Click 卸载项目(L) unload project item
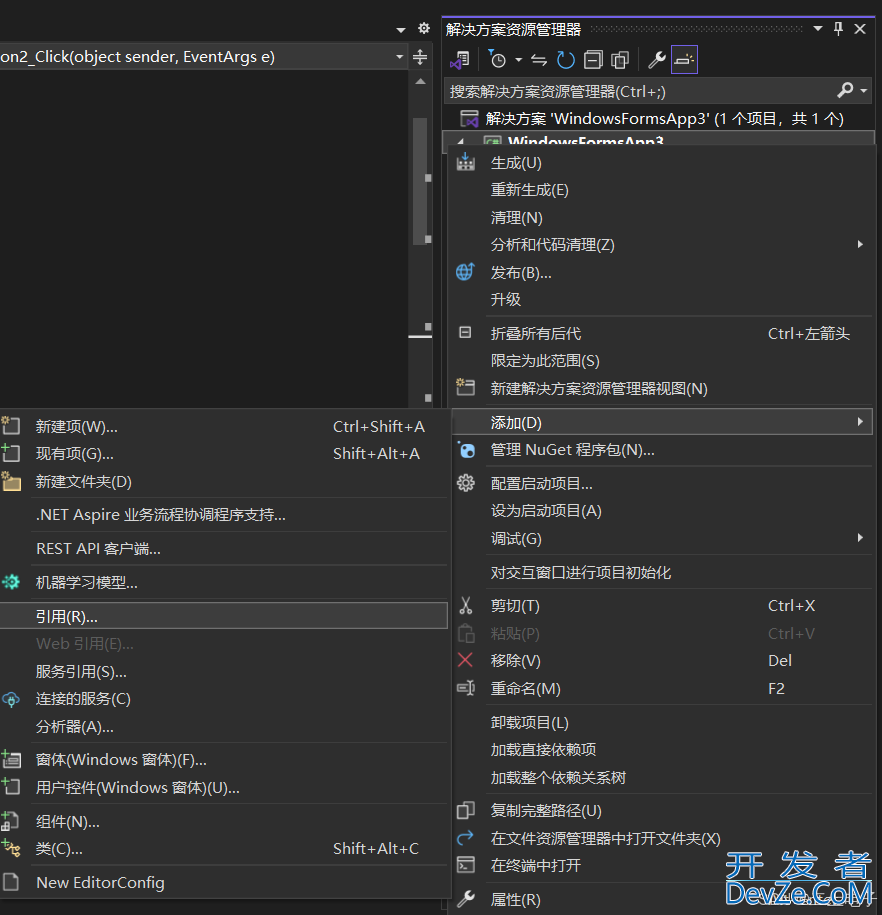The width and height of the screenshot is (882, 915). tap(662, 722)
